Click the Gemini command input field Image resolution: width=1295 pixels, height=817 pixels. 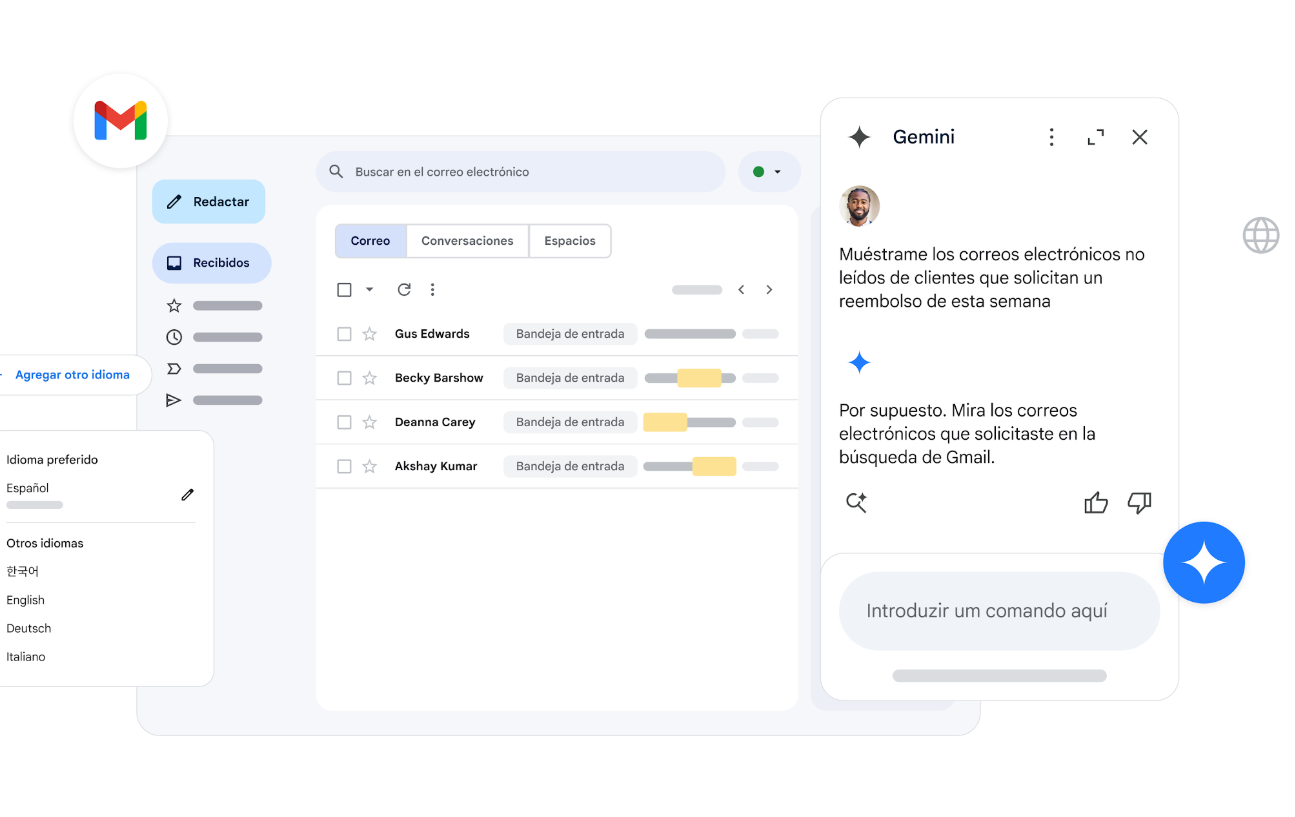[999, 610]
